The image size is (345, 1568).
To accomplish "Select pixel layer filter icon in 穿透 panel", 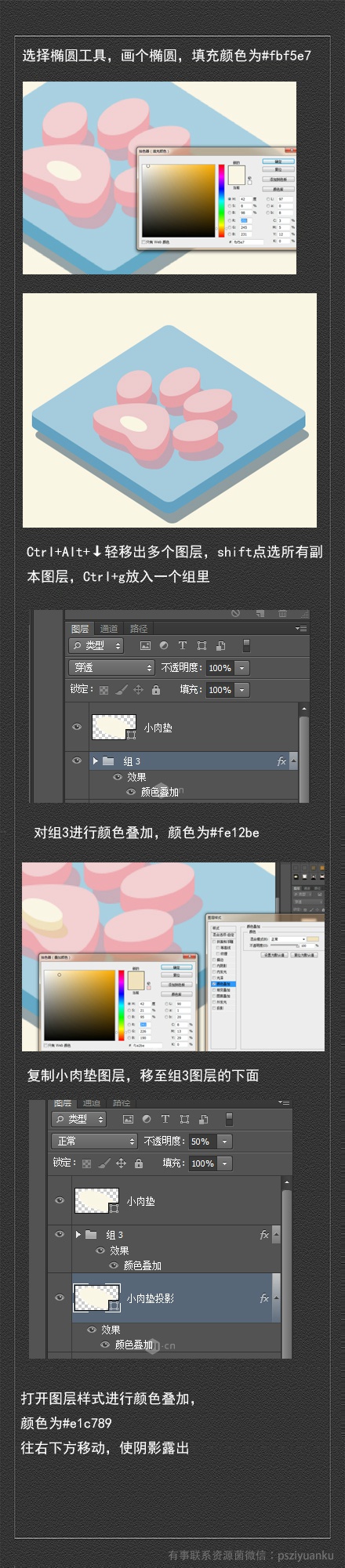I will pos(145,646).
